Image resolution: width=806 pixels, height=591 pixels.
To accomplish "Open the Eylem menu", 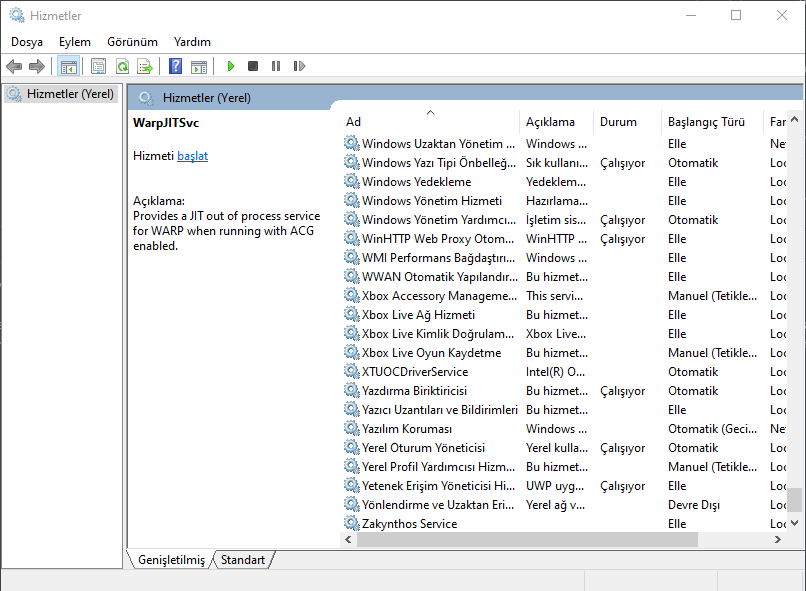I will pos(75,42).
